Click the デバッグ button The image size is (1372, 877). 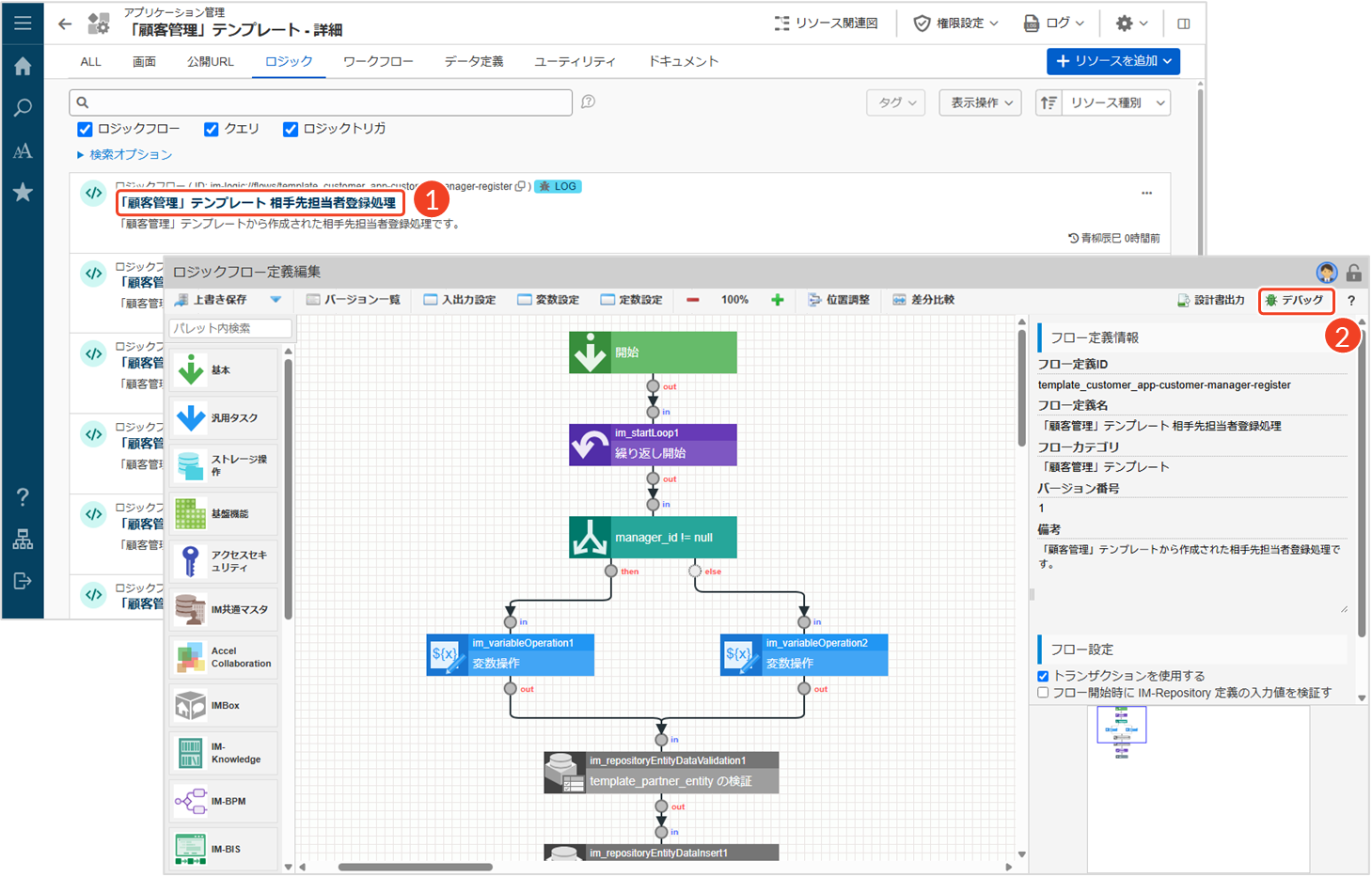1296,300
